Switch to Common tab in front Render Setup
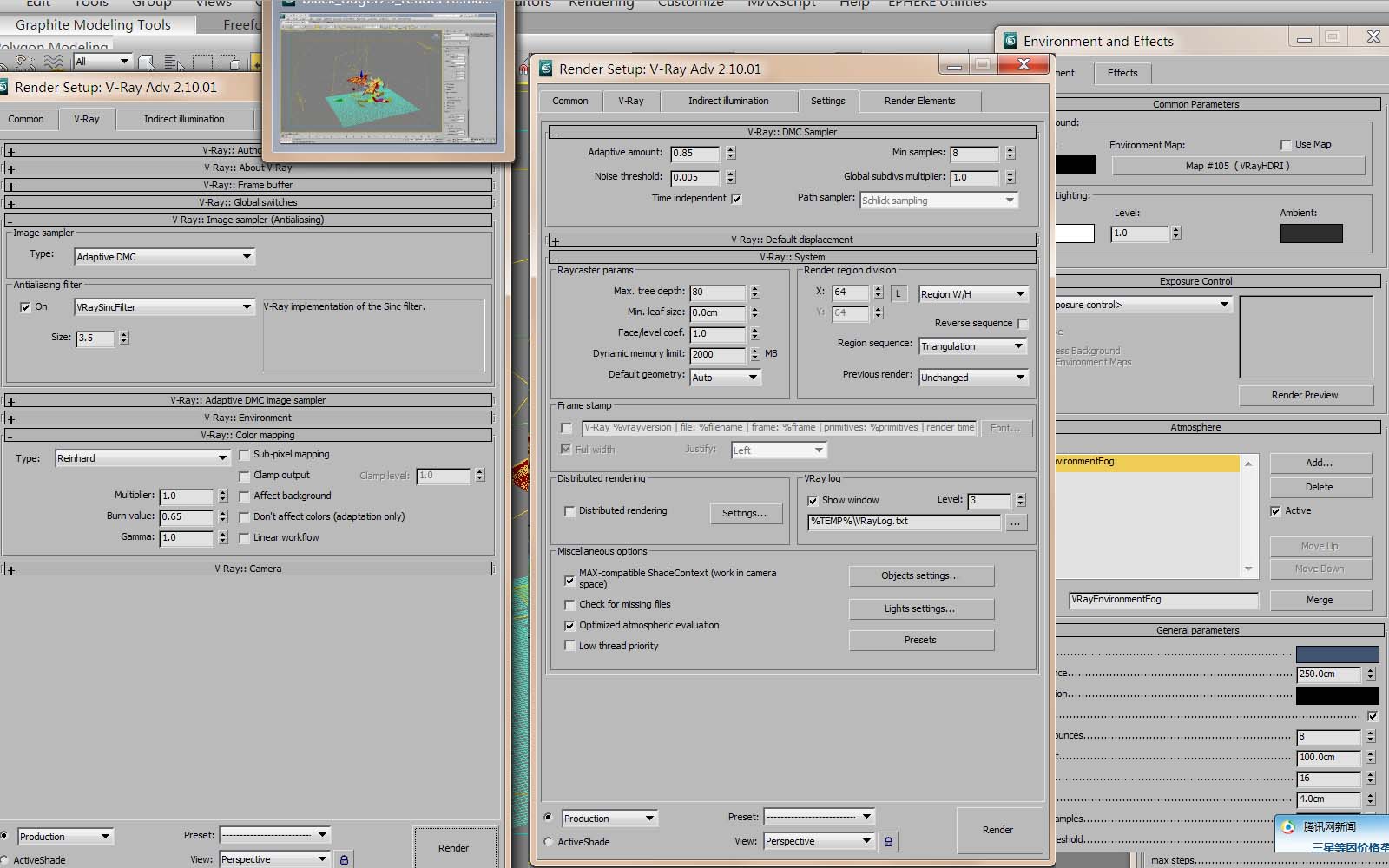Viewport: 1389px width, 868px height. click(x=569, y=102)
